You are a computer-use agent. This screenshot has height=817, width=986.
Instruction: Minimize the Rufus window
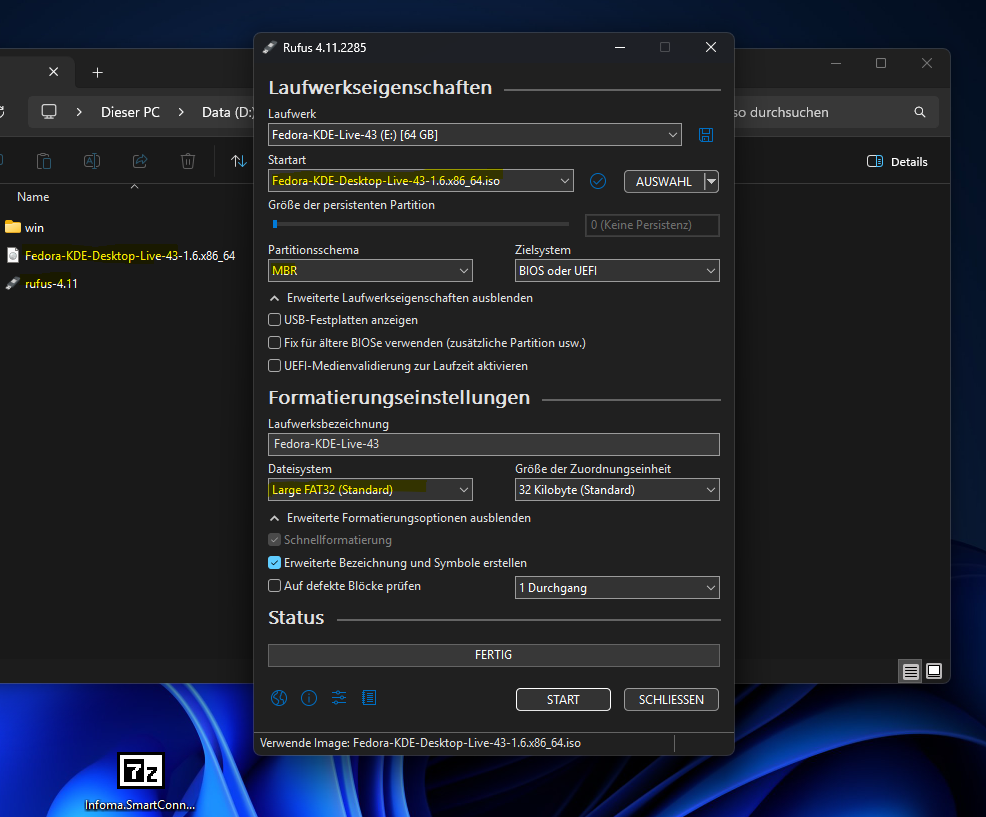(620, 48)
